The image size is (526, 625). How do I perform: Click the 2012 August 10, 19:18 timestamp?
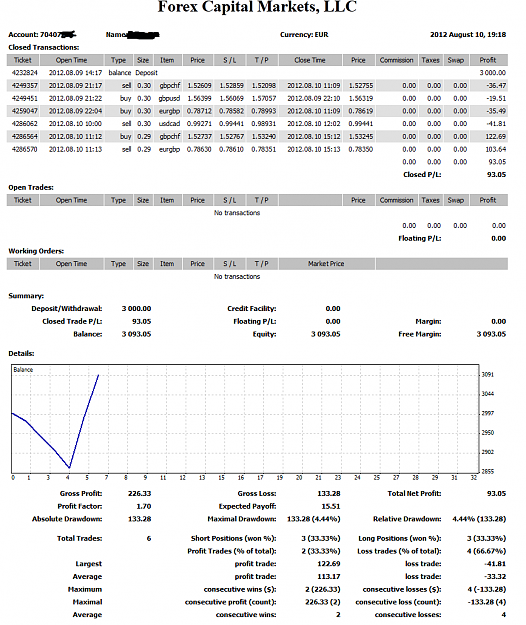click(468, 35)
